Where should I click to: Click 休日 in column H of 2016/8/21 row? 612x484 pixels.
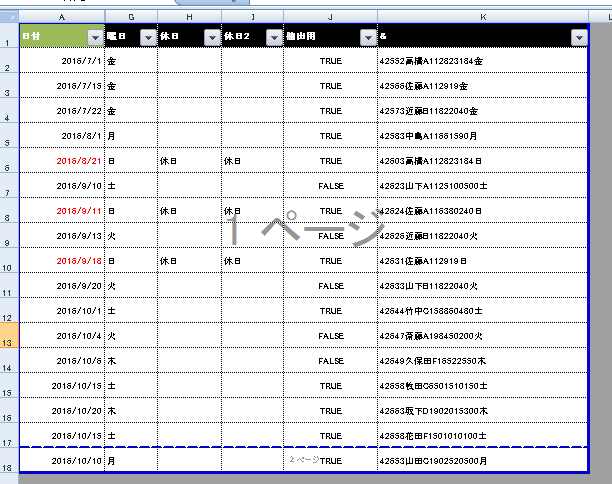click(x=189, y=160)
